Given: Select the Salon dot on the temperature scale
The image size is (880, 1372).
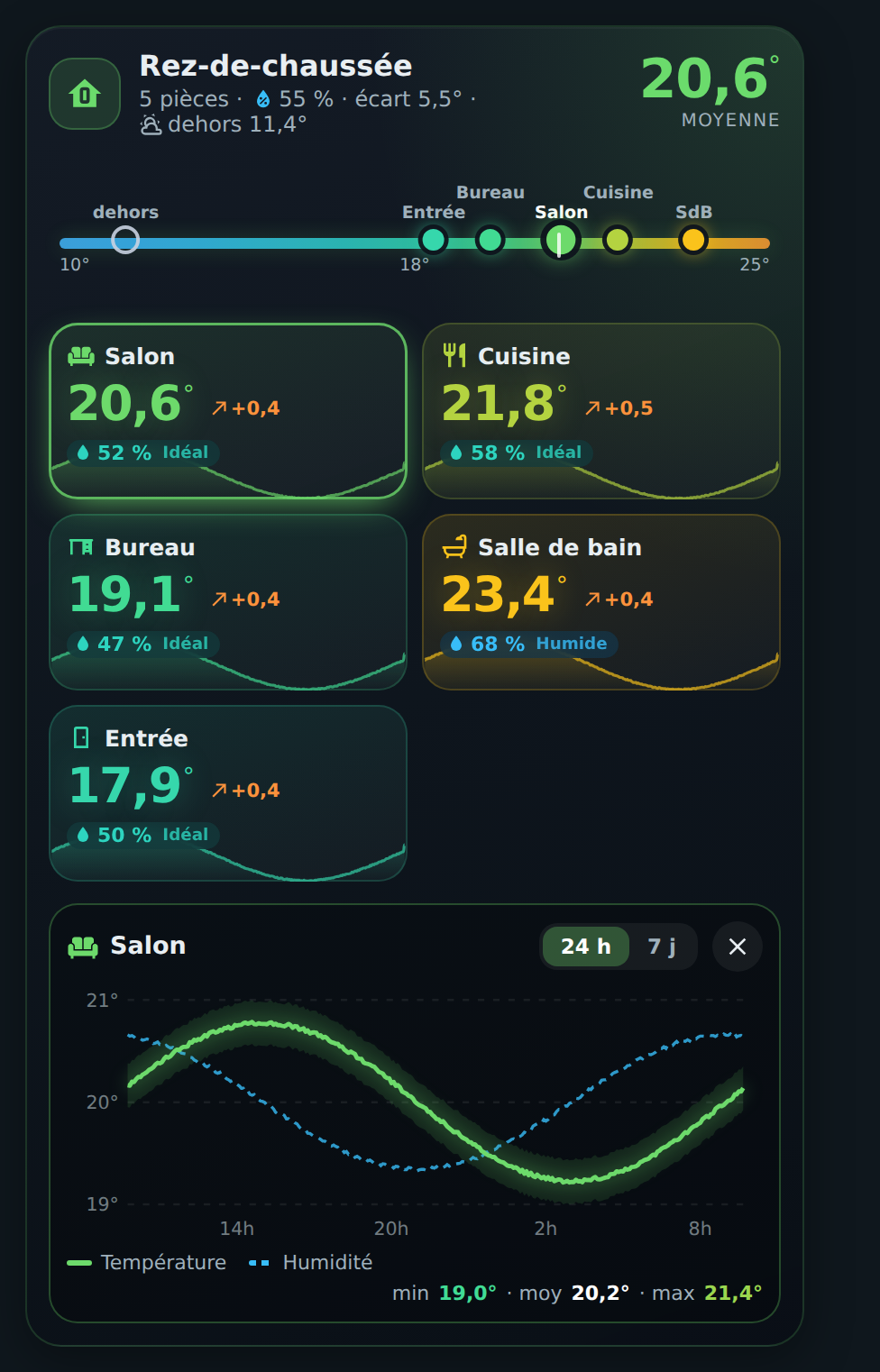Looking at the screenshot, I should [x=560, y=241].
